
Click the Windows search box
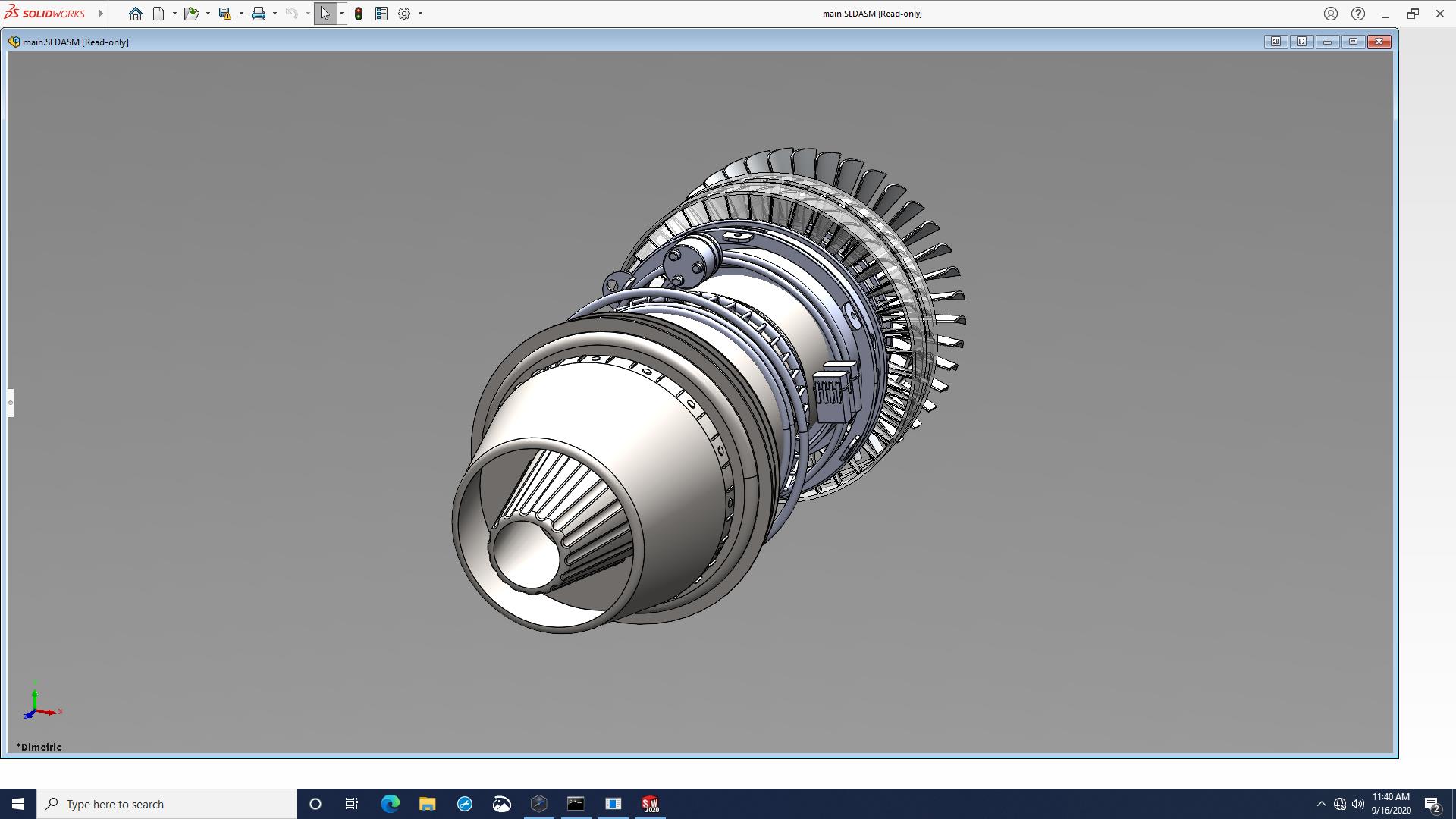[167, 804]
